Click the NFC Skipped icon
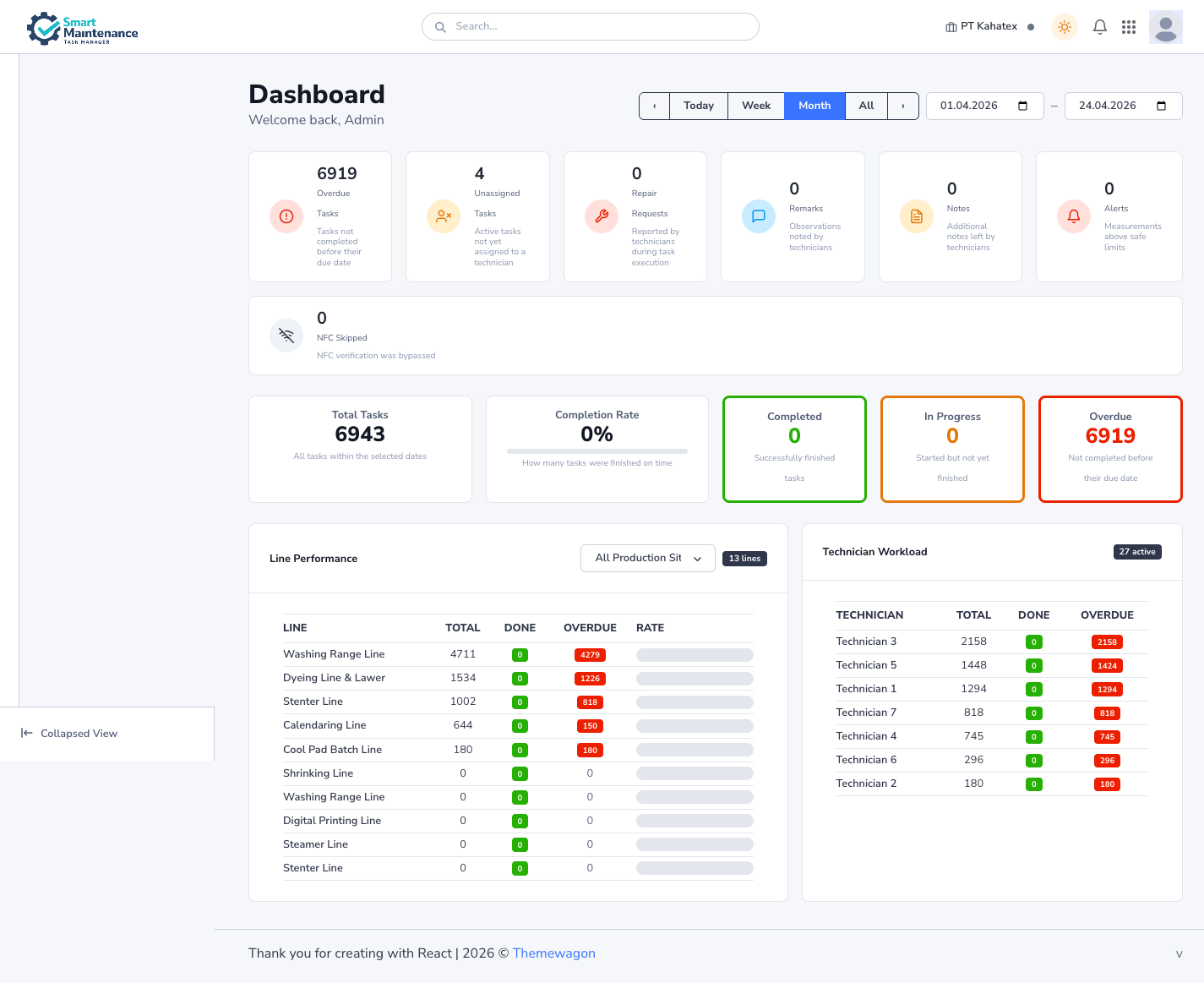Image resolution: width=1204 pixels, height=983 pixels. [286, 336]
